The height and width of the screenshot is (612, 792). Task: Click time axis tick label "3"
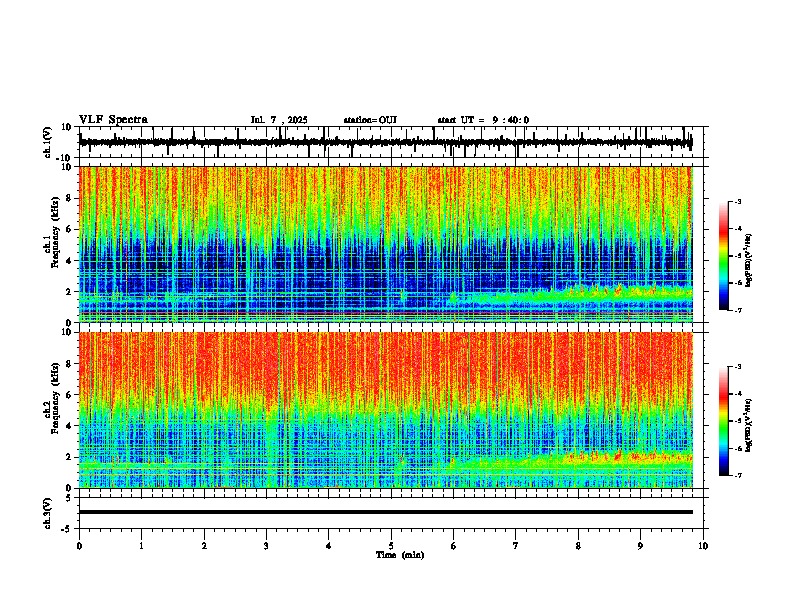[266, 546]
